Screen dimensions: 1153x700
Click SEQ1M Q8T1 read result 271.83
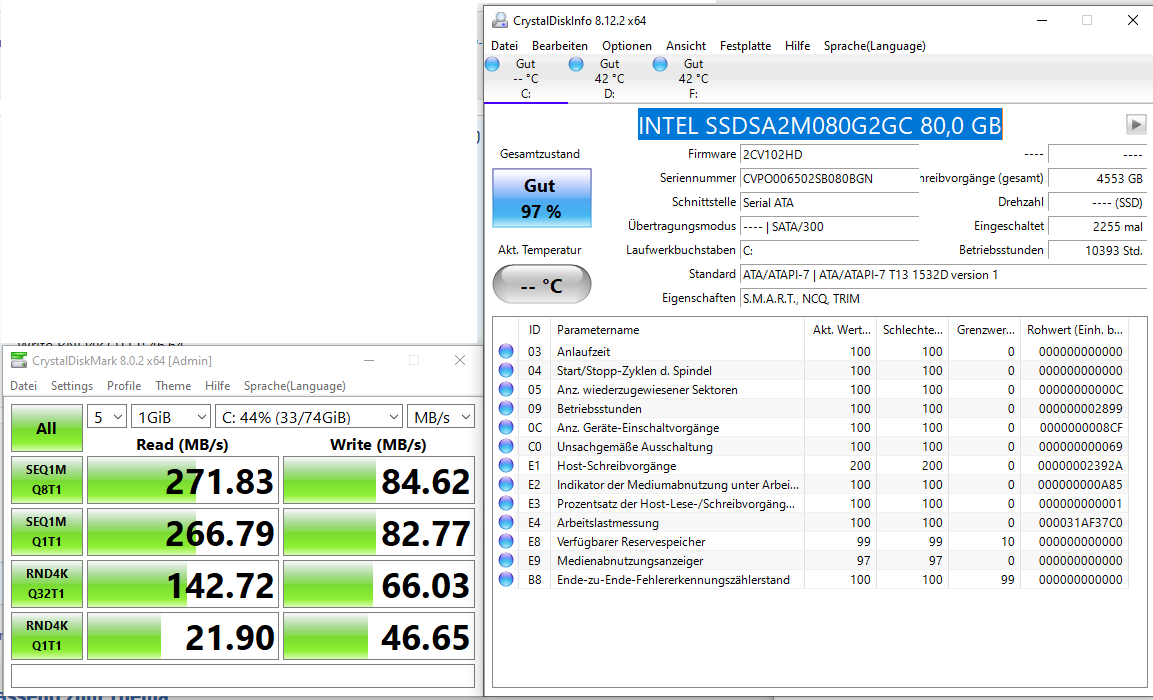coord(183,480)
